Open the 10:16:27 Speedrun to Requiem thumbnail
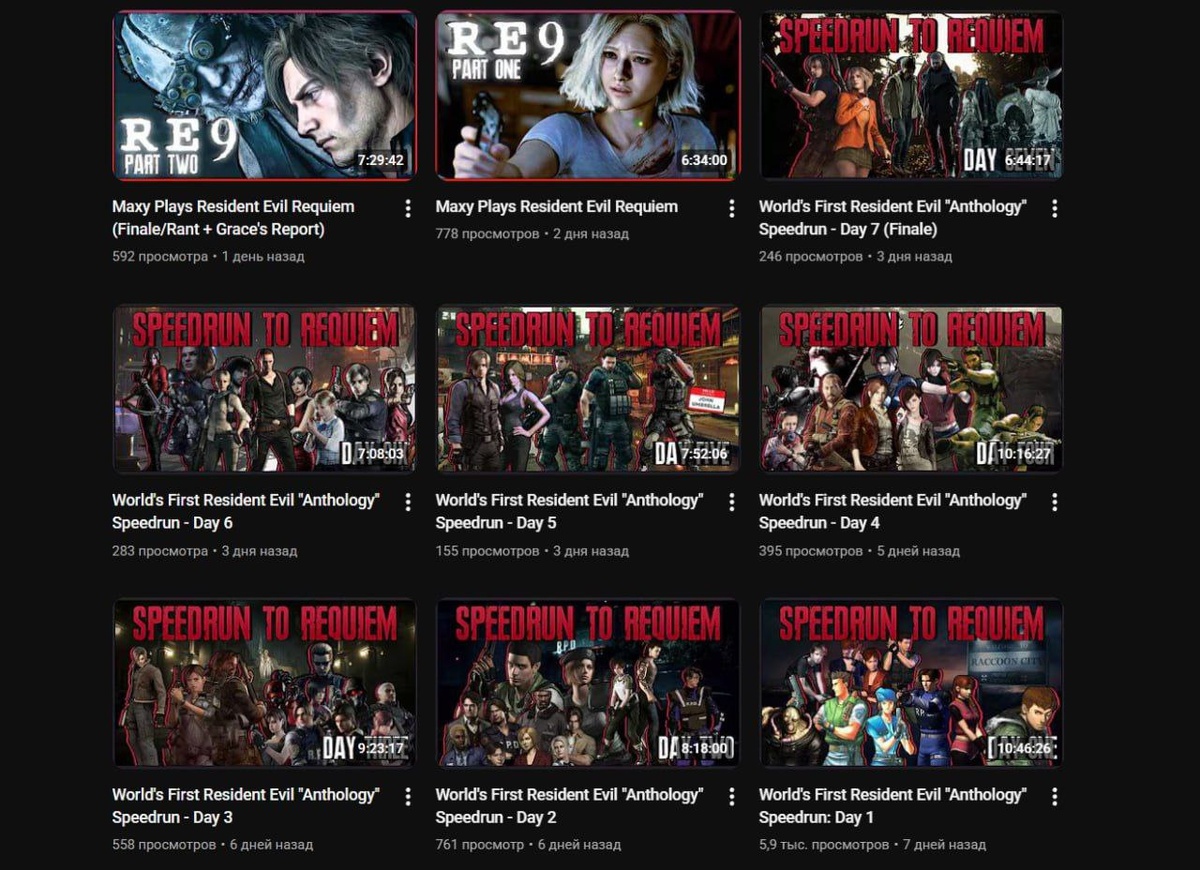Image resolution: width=1200 pixels, height=870 pixels. coord(911,388)
